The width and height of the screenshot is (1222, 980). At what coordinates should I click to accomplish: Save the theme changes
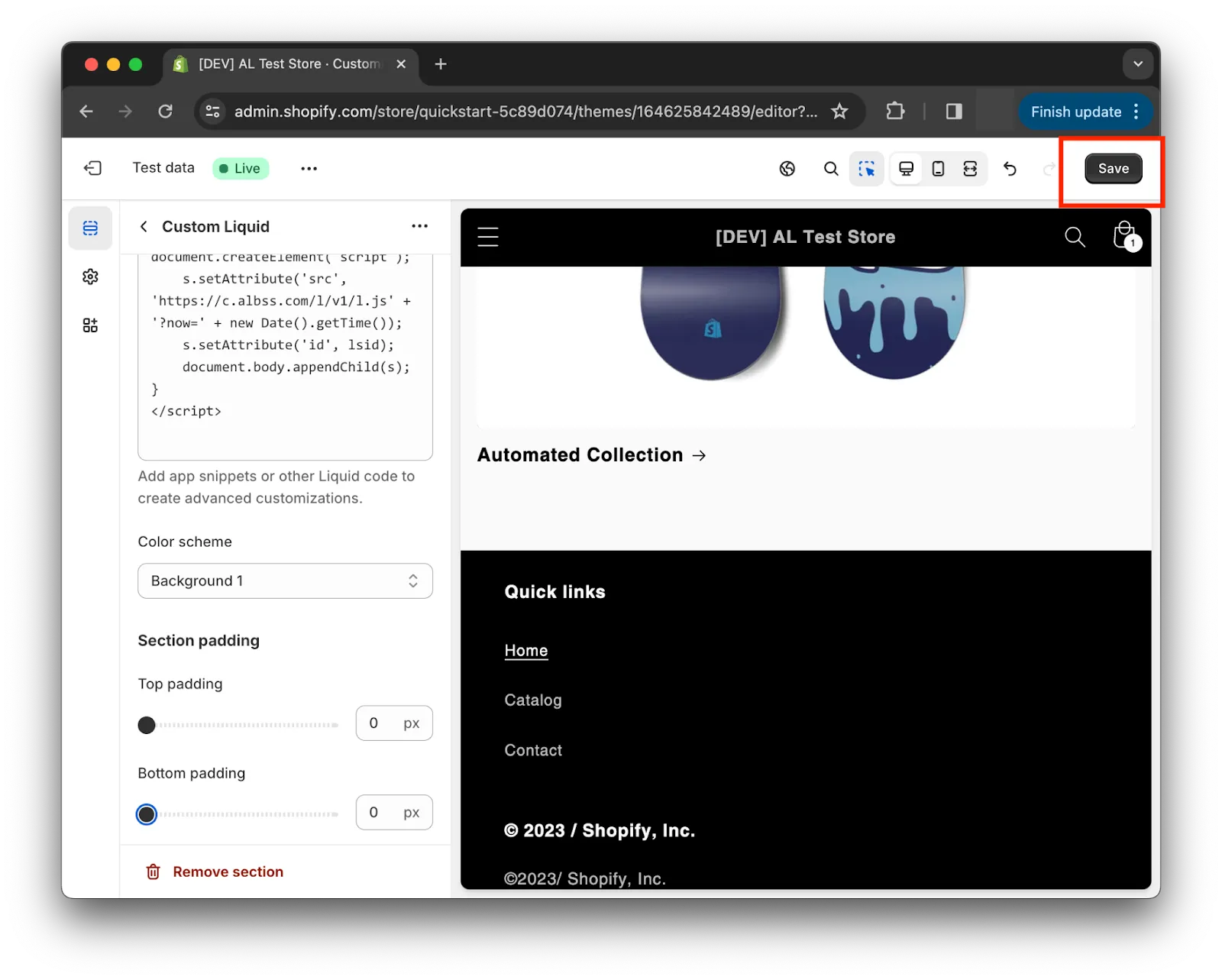pos(1113,169)
